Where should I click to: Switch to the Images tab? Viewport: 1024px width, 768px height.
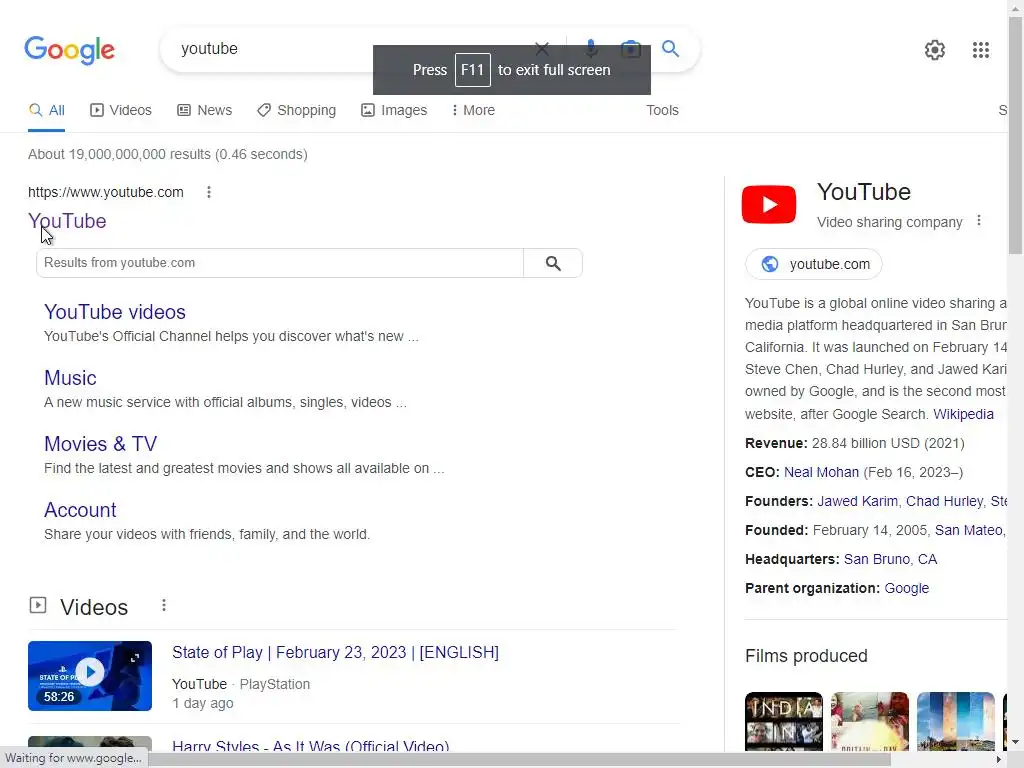[x=394, y=110]
